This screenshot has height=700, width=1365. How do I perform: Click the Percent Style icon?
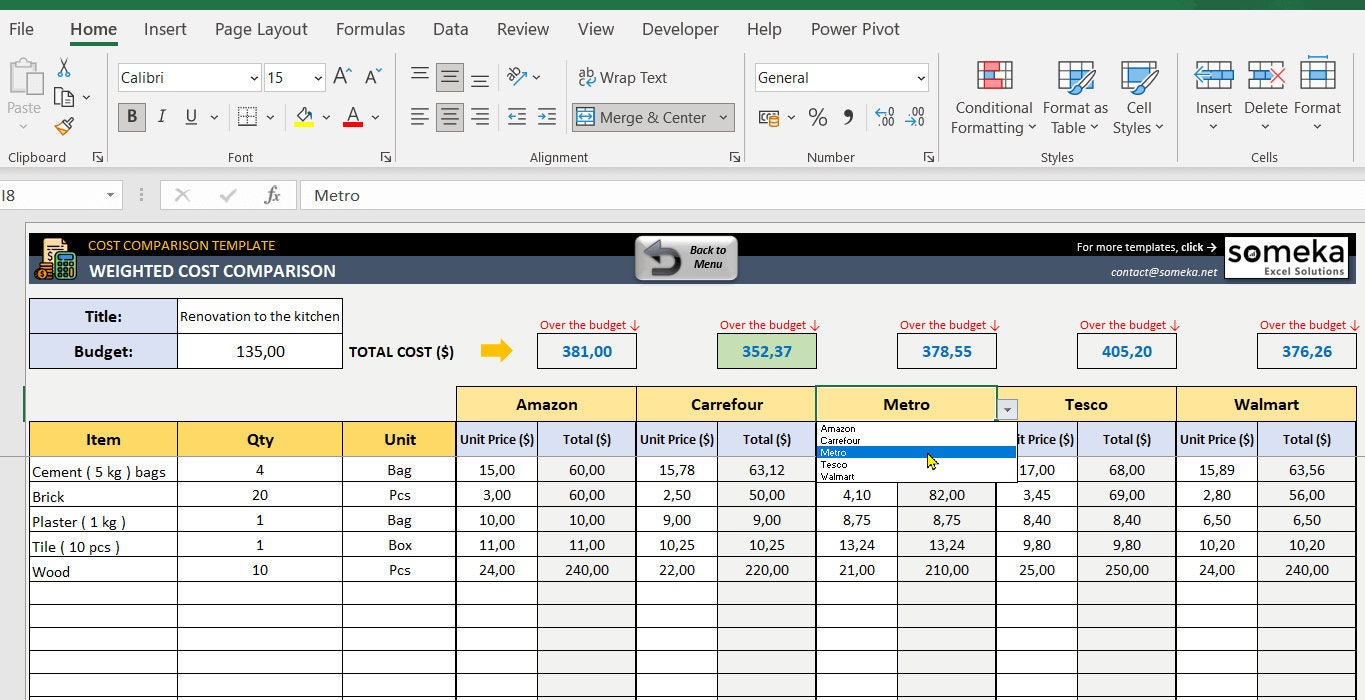click(x=818, y=117)
